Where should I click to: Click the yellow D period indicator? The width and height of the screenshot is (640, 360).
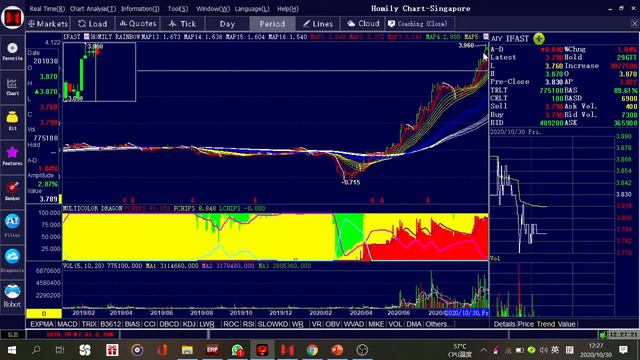[x=44, y=313]
